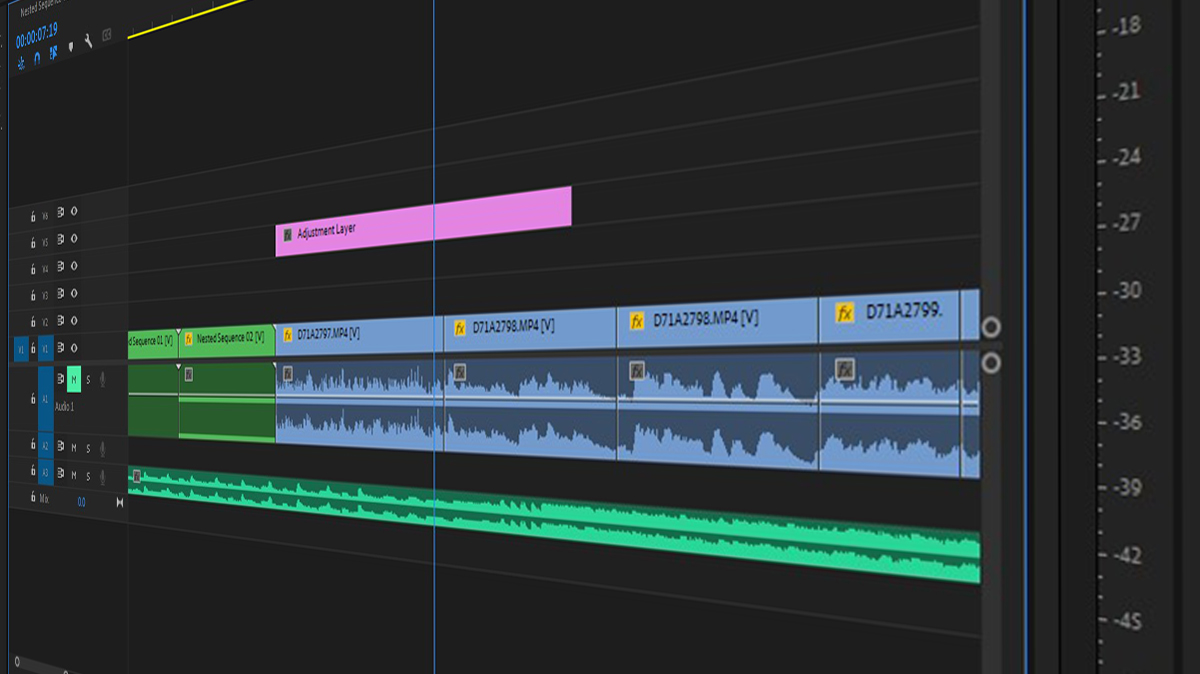Viewport: 1200px width, 674px height.
Task: Toggle V1 source patching indicator
Action: pyautogui.click(x=21, y=349)
